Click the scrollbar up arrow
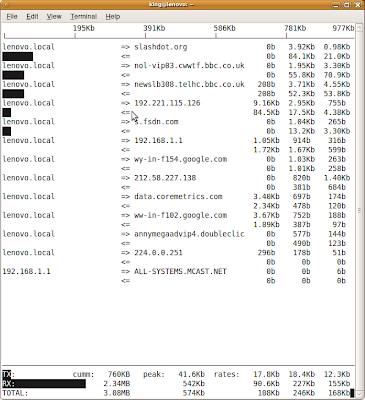 point(359,27)
